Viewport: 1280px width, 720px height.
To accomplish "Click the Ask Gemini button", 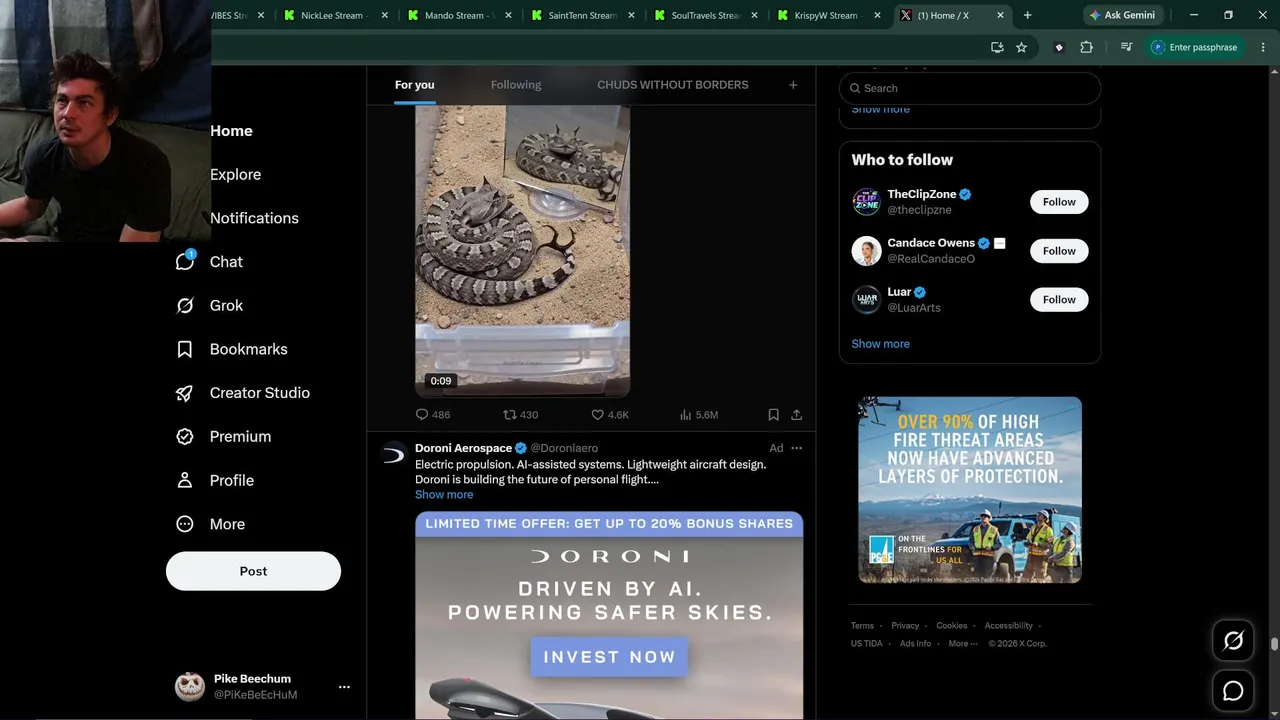I will click(1121, 15).
